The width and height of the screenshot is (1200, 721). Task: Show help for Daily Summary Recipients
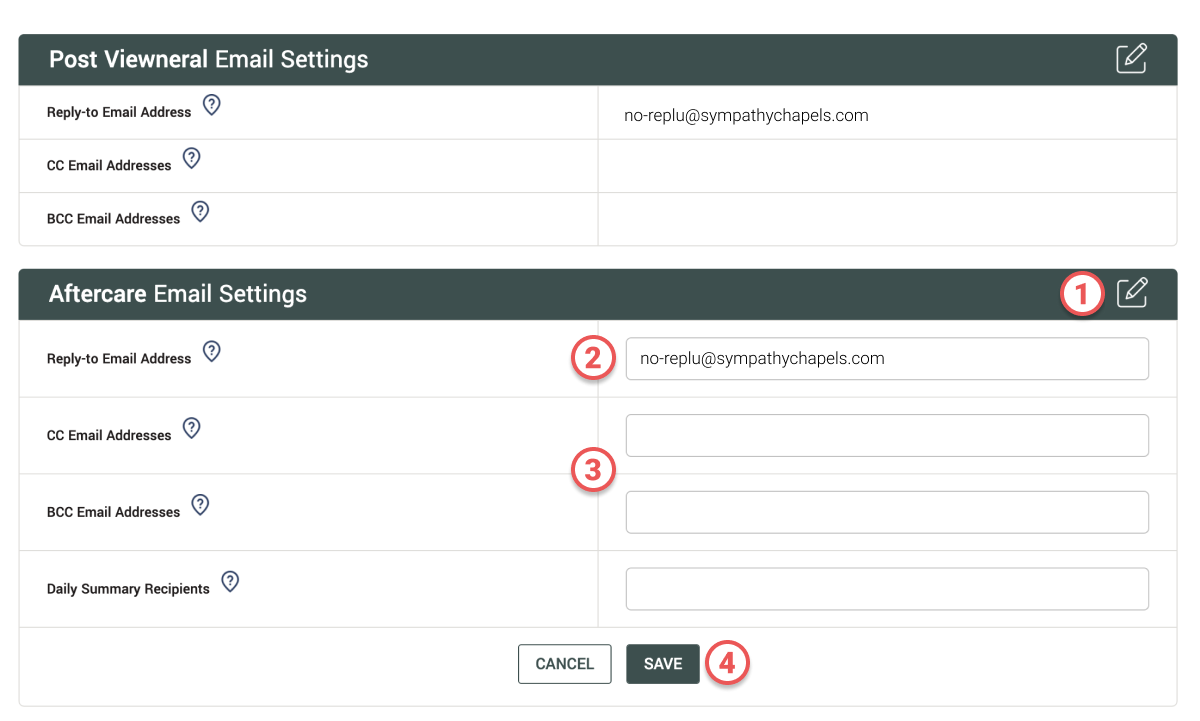click(x=230, y=581)
